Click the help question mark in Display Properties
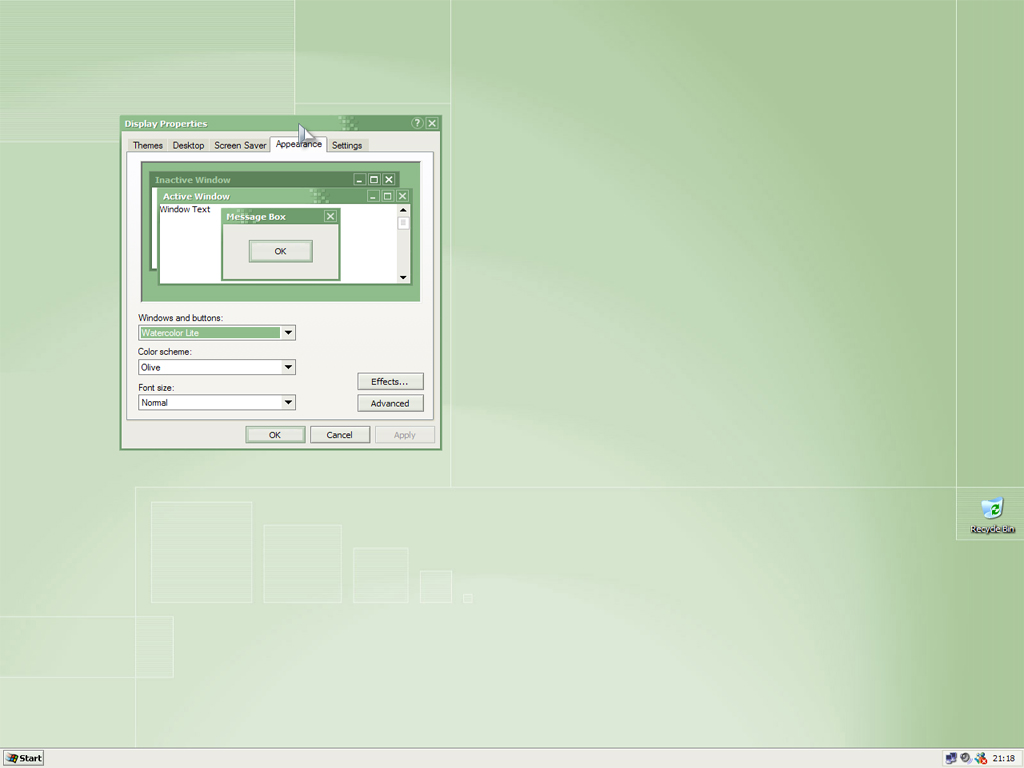Image resolution: width=1024 pixels, height=768 pixels. click(417, 123)
